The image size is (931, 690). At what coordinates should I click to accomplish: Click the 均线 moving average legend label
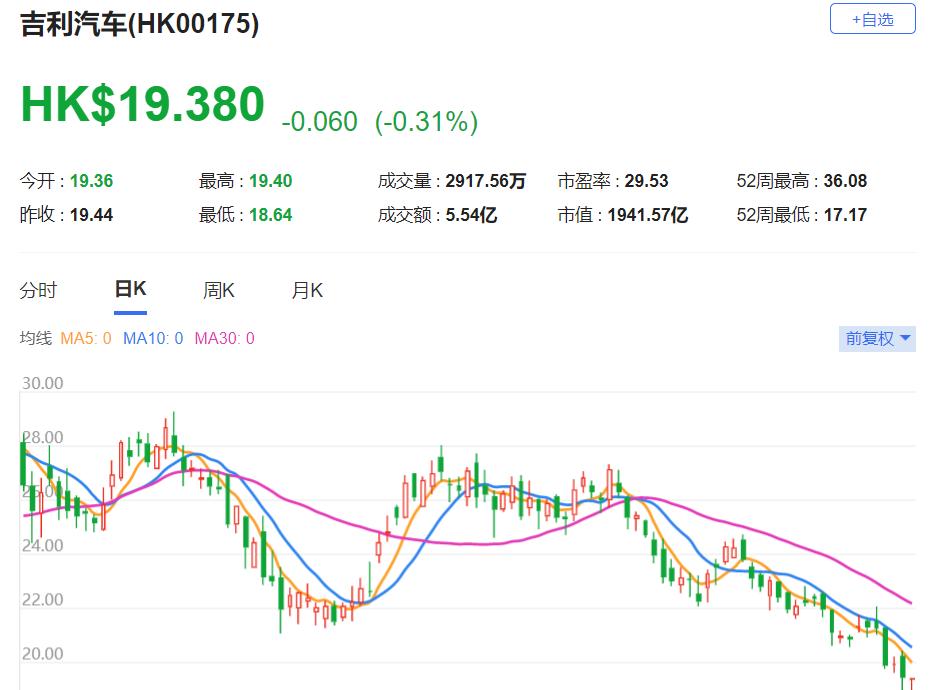(x=36, y=338)
